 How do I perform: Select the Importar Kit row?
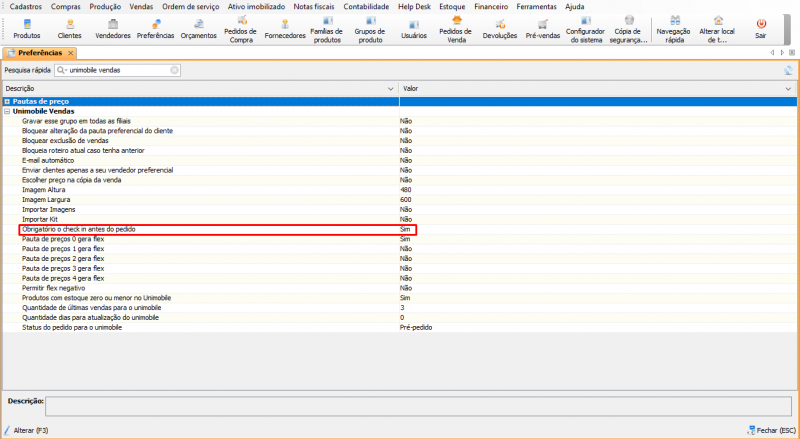point(400,220)
